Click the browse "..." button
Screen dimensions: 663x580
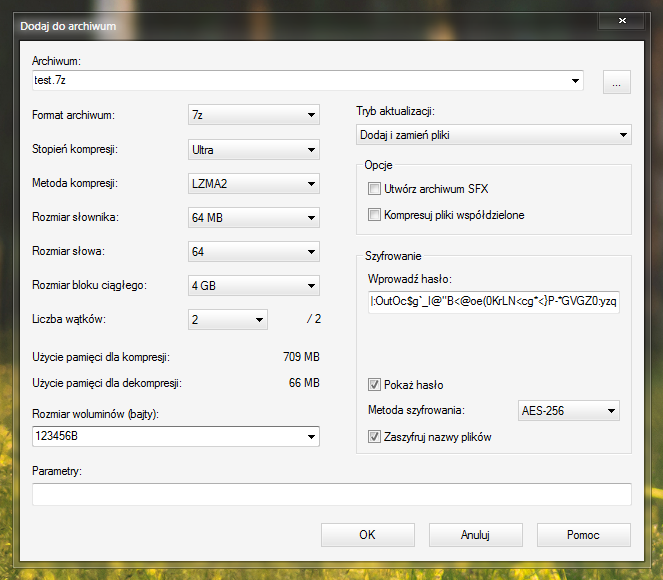(x=616, y=82)
